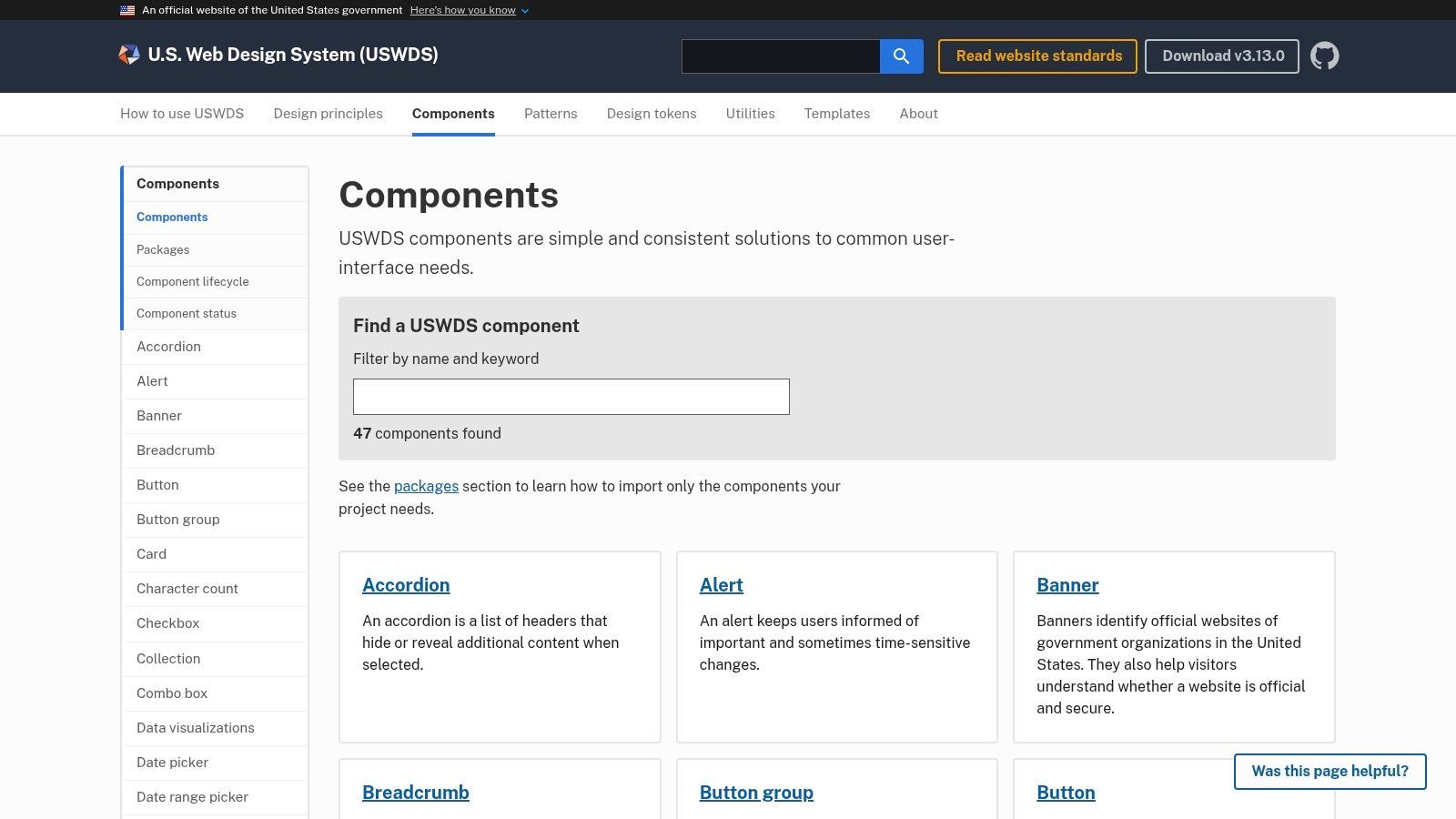Image resolution: width=1456 pixels, height=819 pixels.
Task: Open Banner in sidebar
Action: [x=215, y=416]
